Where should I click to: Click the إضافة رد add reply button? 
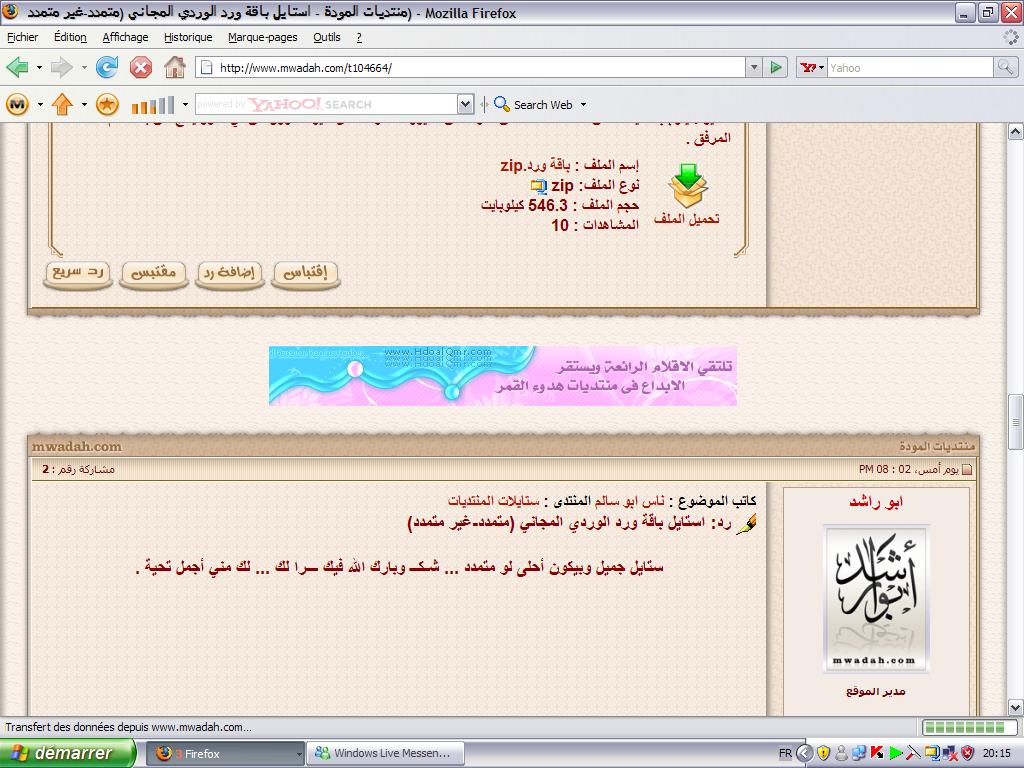pos(229,273)
